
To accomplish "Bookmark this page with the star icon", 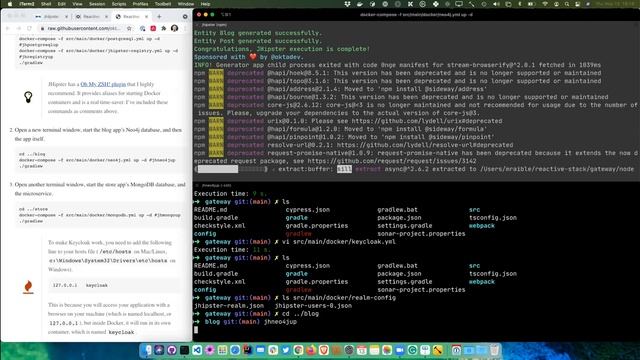I will pos(129,29).
